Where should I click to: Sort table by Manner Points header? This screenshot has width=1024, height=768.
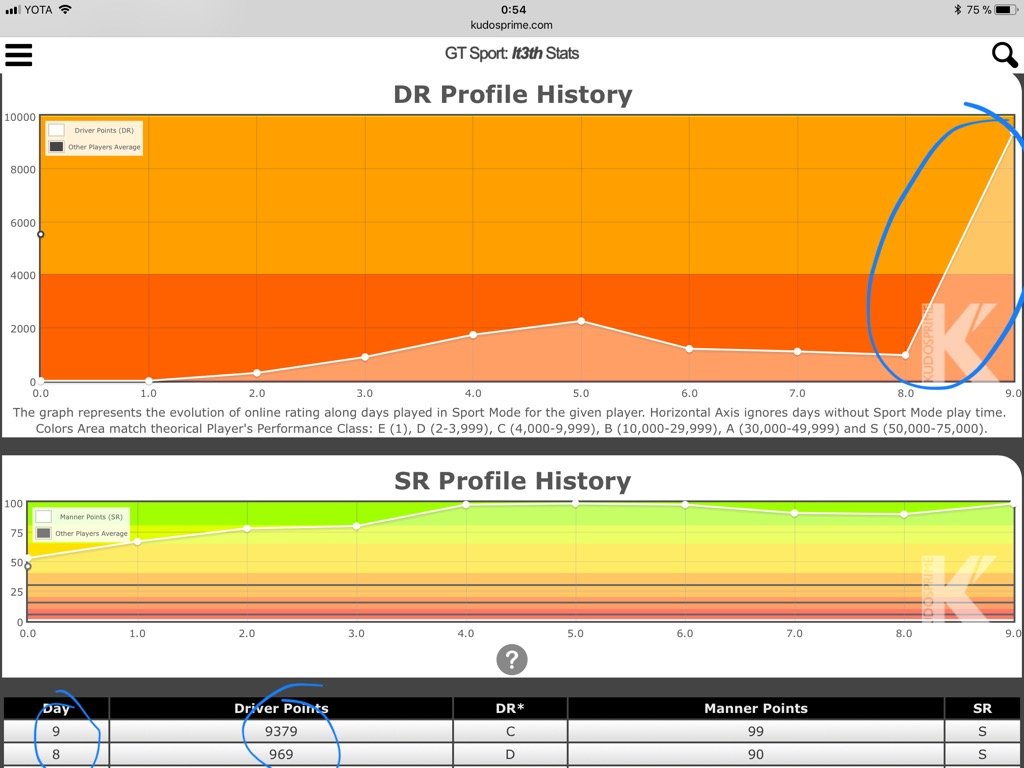(x=756, y=708)
